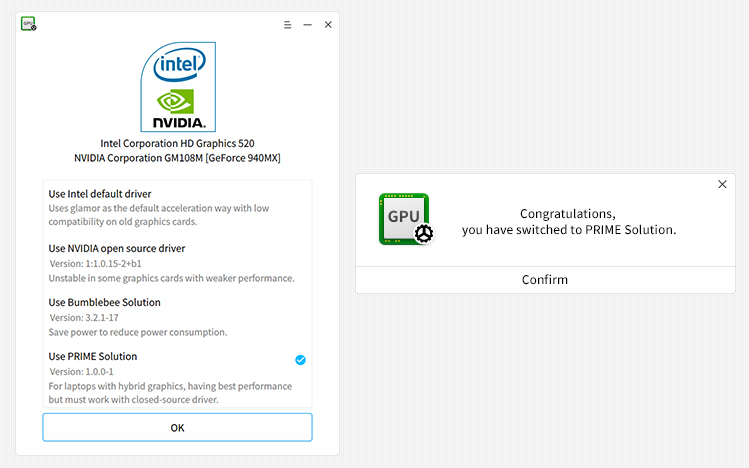Click text 'NVIDIA Corporation GM108M [GeForce 940MX]'

[x=177, y=158]
